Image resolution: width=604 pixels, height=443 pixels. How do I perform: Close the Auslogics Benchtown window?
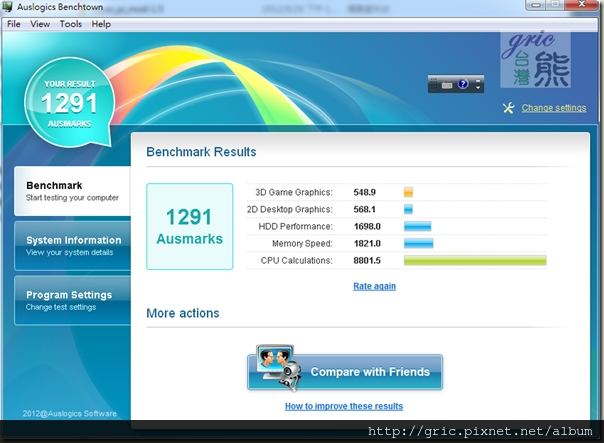[582, 5]
